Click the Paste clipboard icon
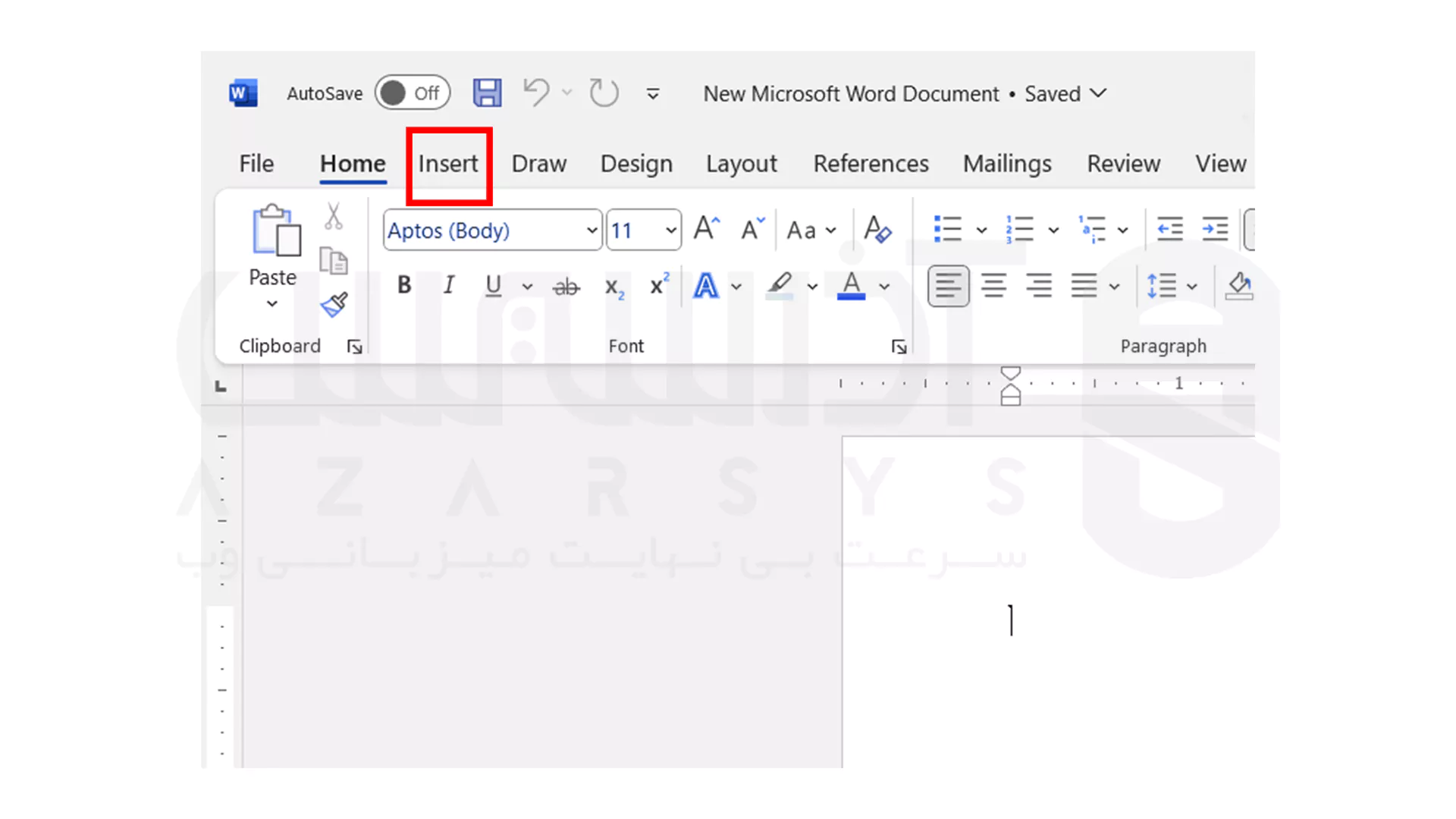The image size is (1456, 819). tap(275, 230)
